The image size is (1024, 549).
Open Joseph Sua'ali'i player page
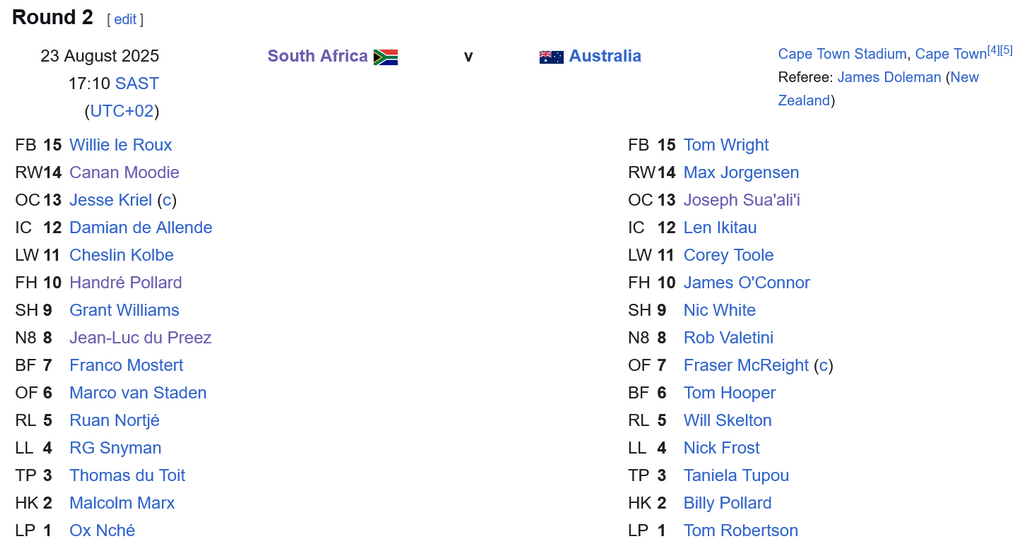point(741,200)
